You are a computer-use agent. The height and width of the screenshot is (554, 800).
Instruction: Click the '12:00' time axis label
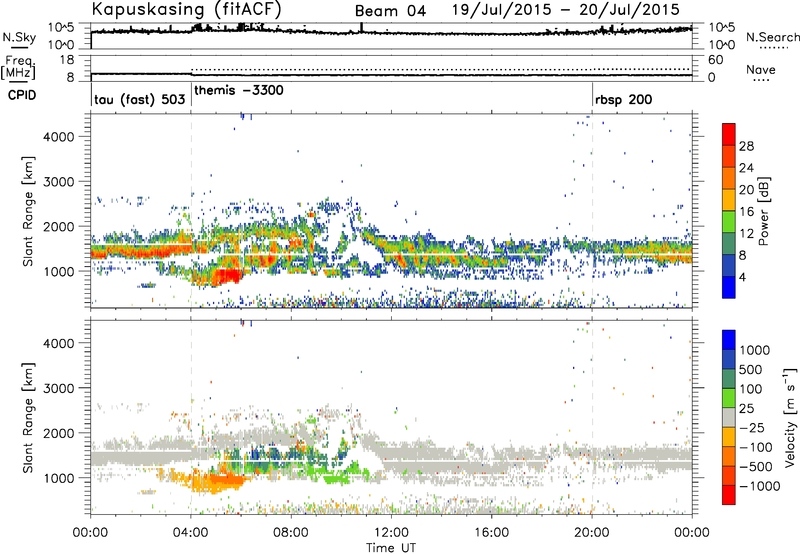click(391, 533)
